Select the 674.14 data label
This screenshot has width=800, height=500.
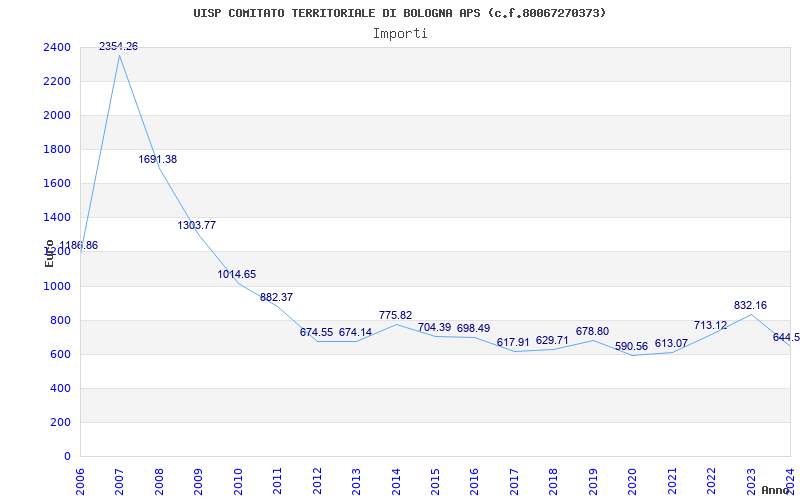356,332
